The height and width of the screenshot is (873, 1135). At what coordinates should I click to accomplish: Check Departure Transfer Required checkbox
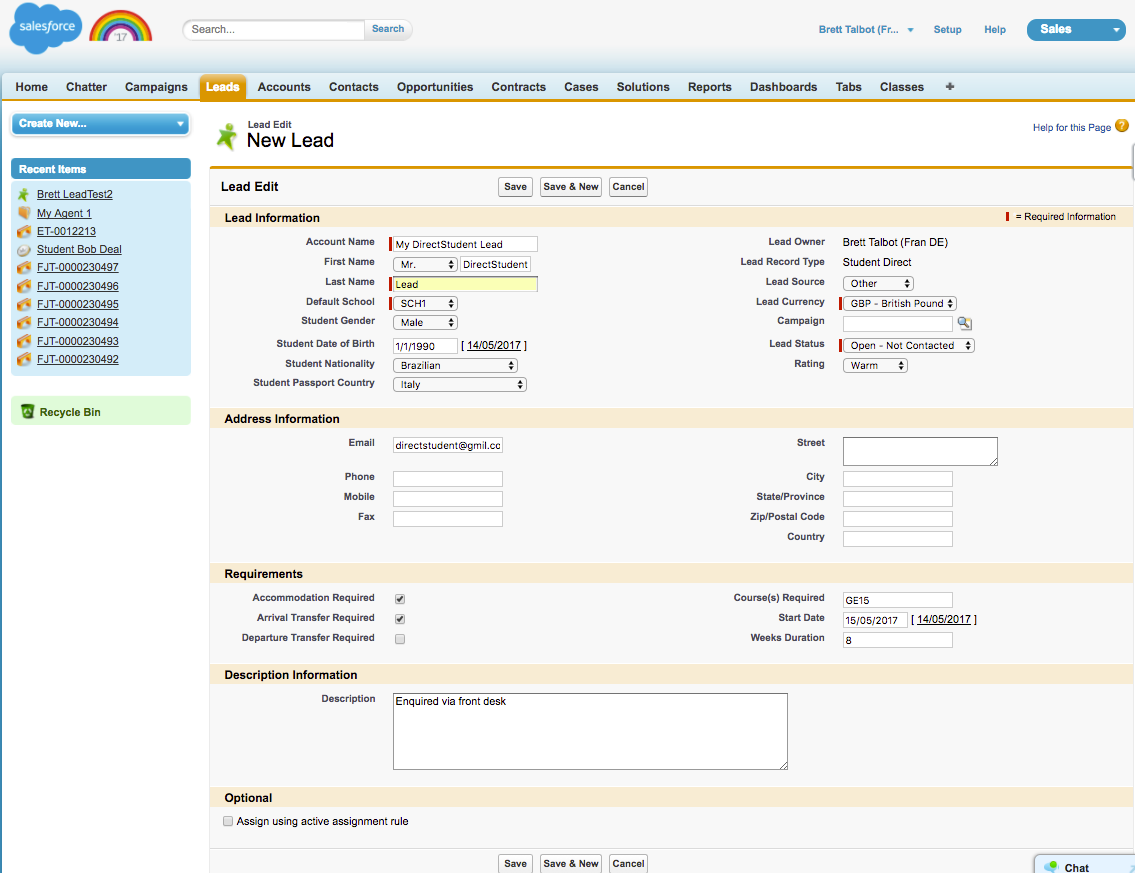click(400, 638)
